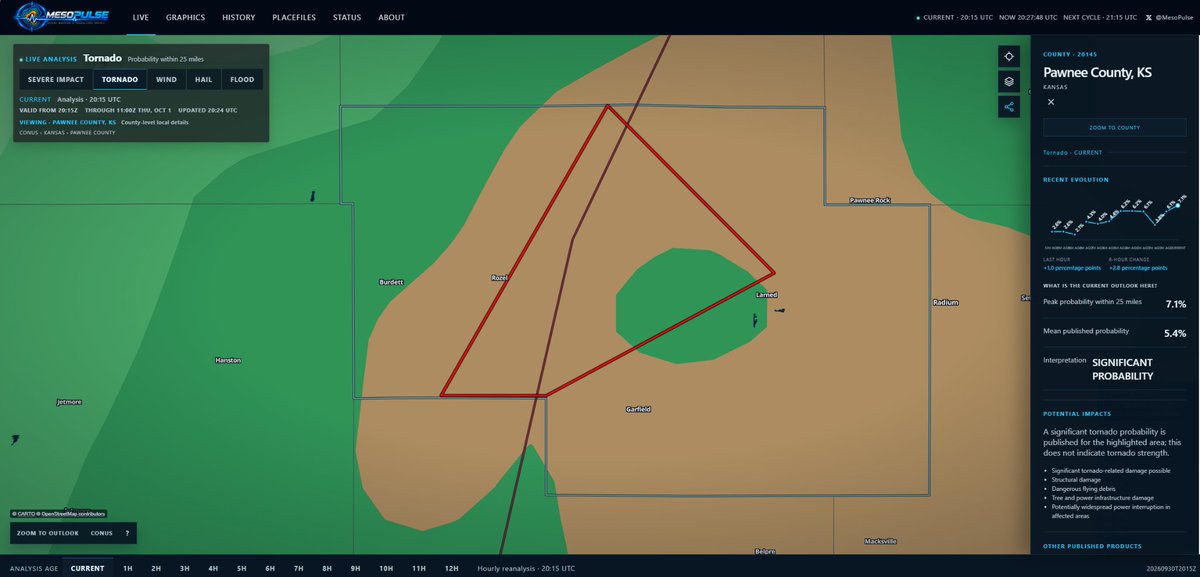
Task: Click the '+2.8 percentage points' change value
Action: 1139,268
